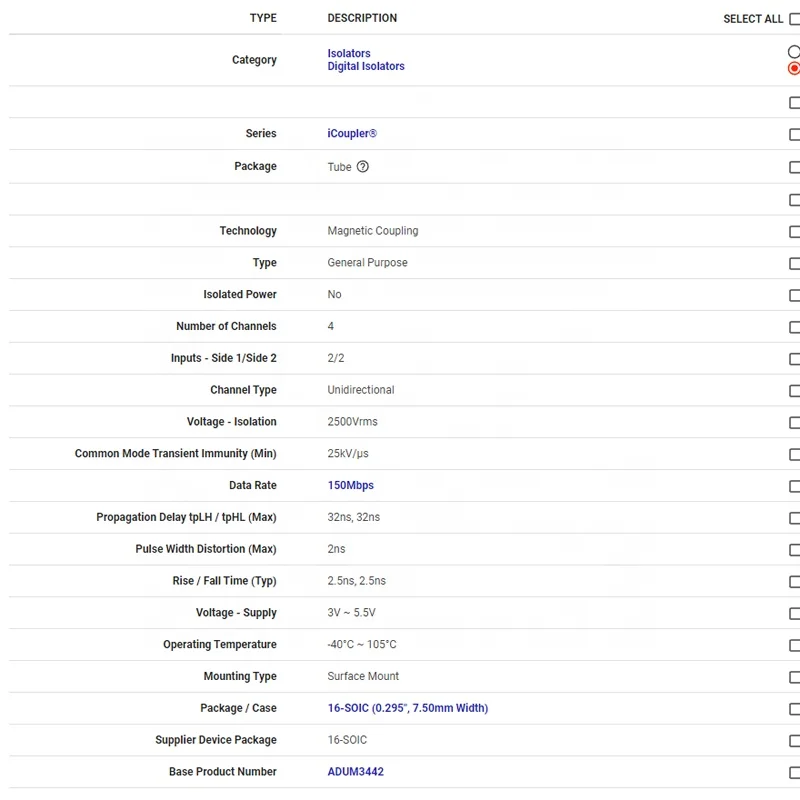Tick the Data Rate row checkbox
Image resolution: width=800 pixels, height=800 pixels.
click(794, 487)
